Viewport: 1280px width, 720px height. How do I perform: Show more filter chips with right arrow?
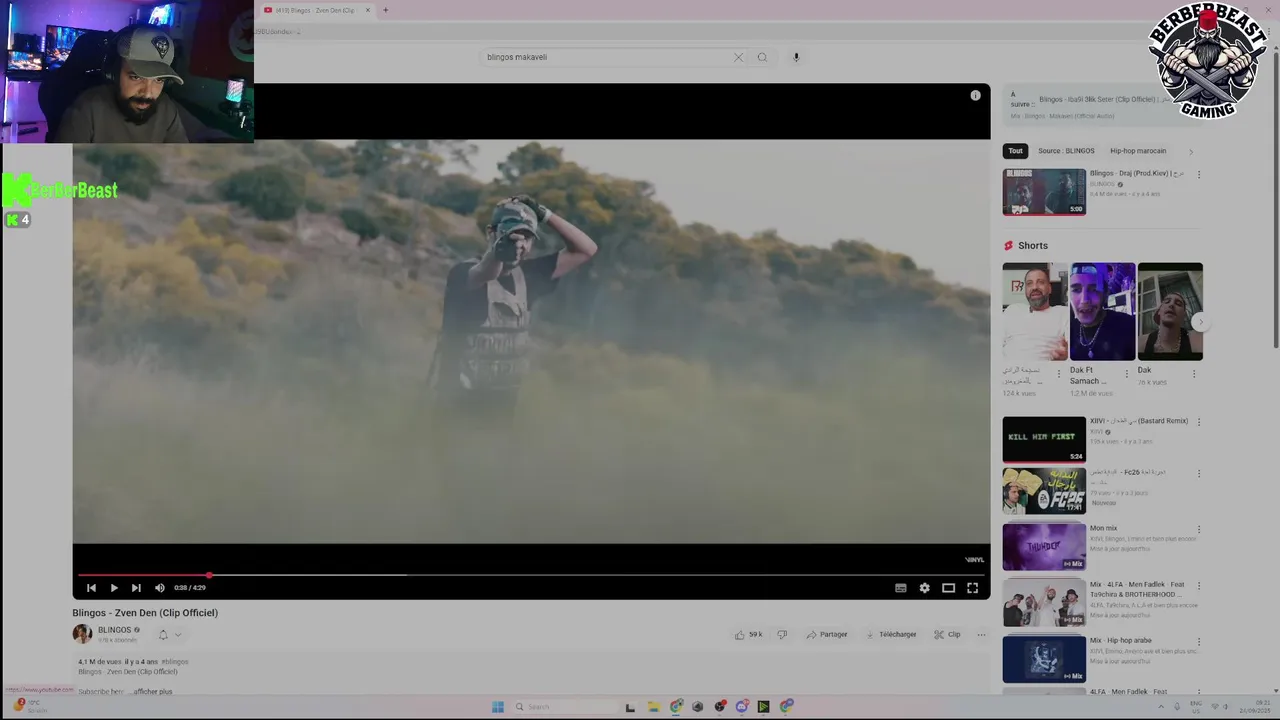point(1190,151)
